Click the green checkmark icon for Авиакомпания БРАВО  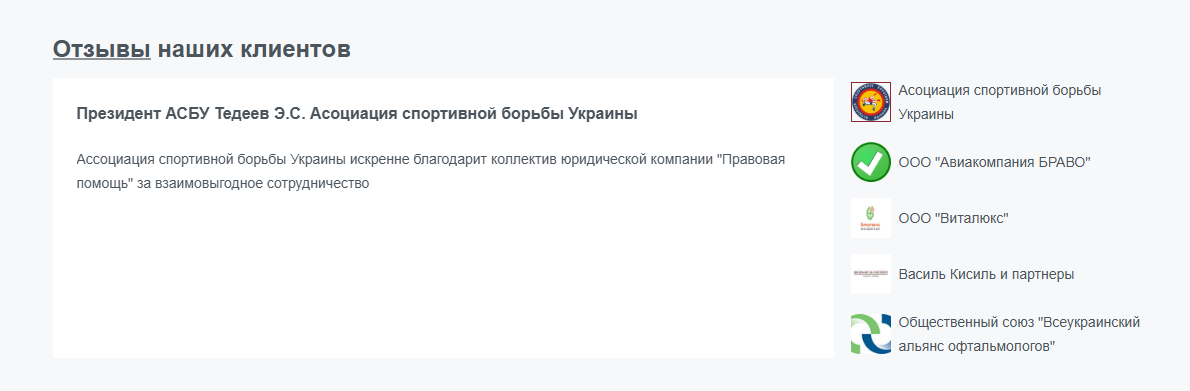(x=870, y=162)
